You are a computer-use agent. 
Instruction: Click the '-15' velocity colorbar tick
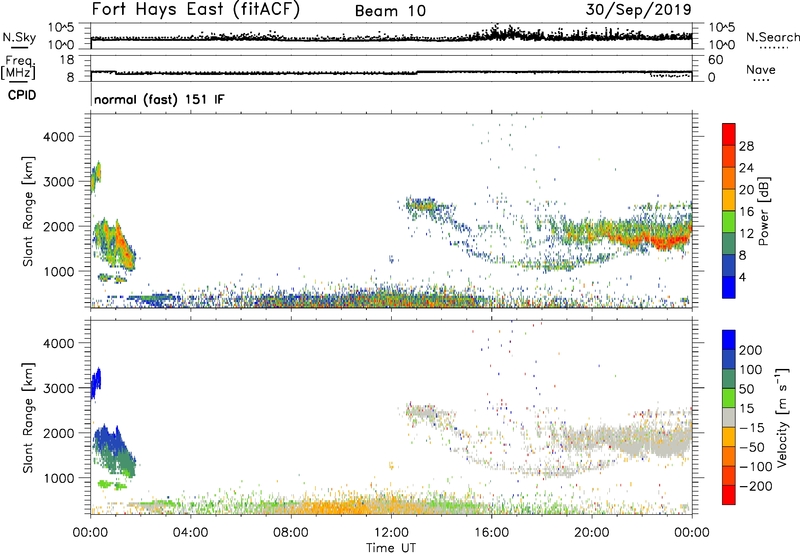[752, 428]
